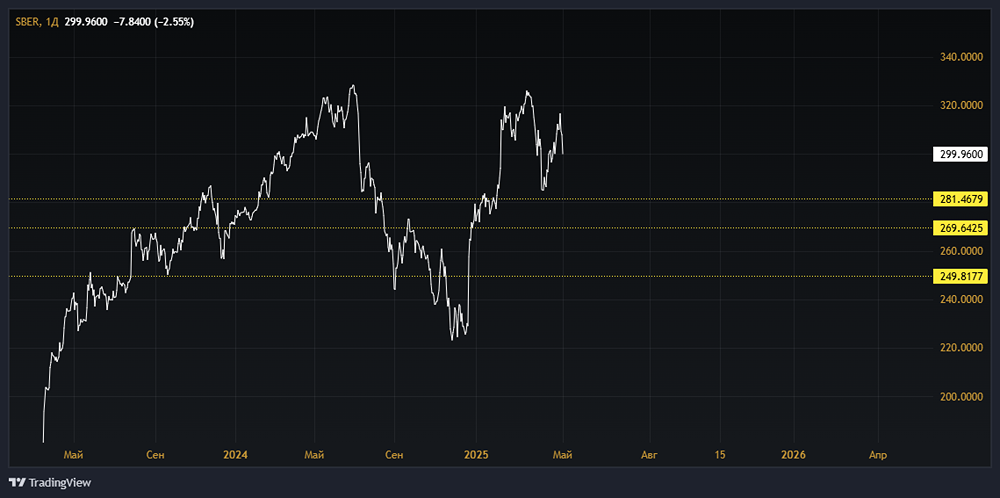Click the 260.0000 price scale value
Viewport: 1000px width, 498px height.
tap(959, 251)
